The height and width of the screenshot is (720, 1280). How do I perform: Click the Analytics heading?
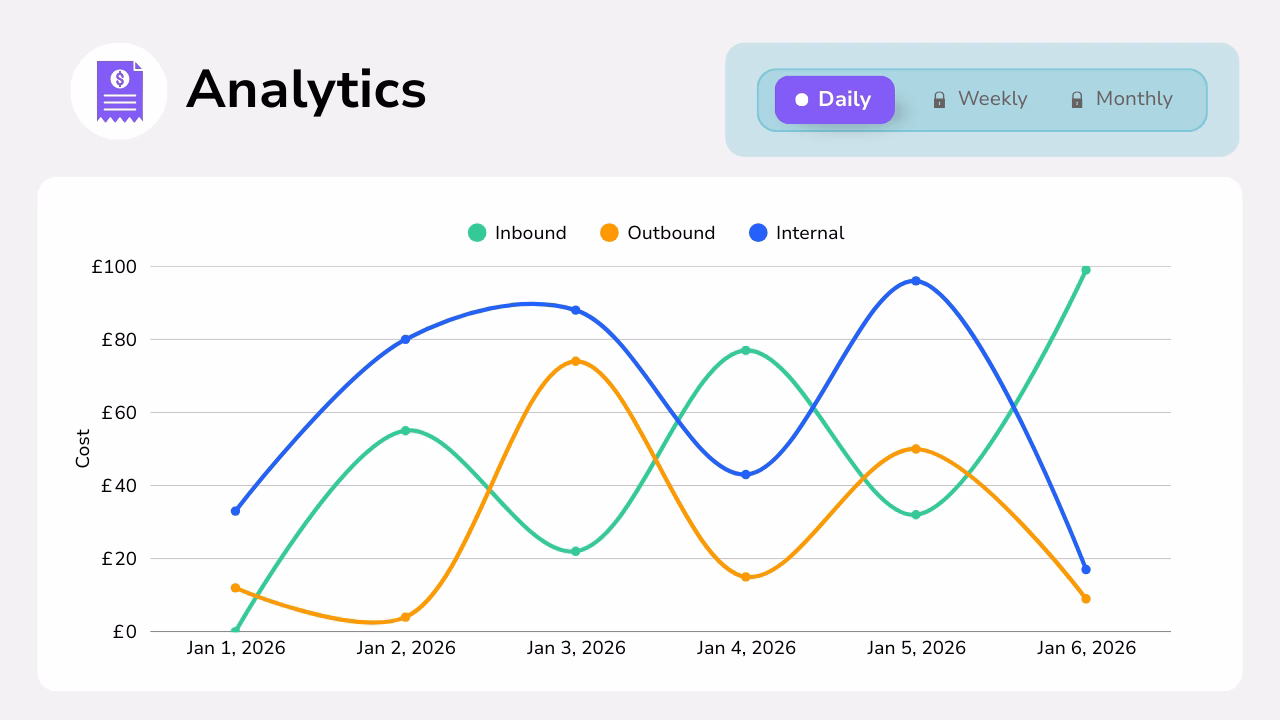point(307,90)
